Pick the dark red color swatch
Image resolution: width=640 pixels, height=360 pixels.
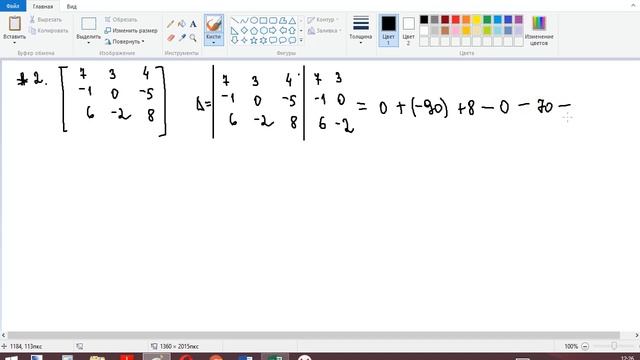pyautogui.click(x=445, y=20)
